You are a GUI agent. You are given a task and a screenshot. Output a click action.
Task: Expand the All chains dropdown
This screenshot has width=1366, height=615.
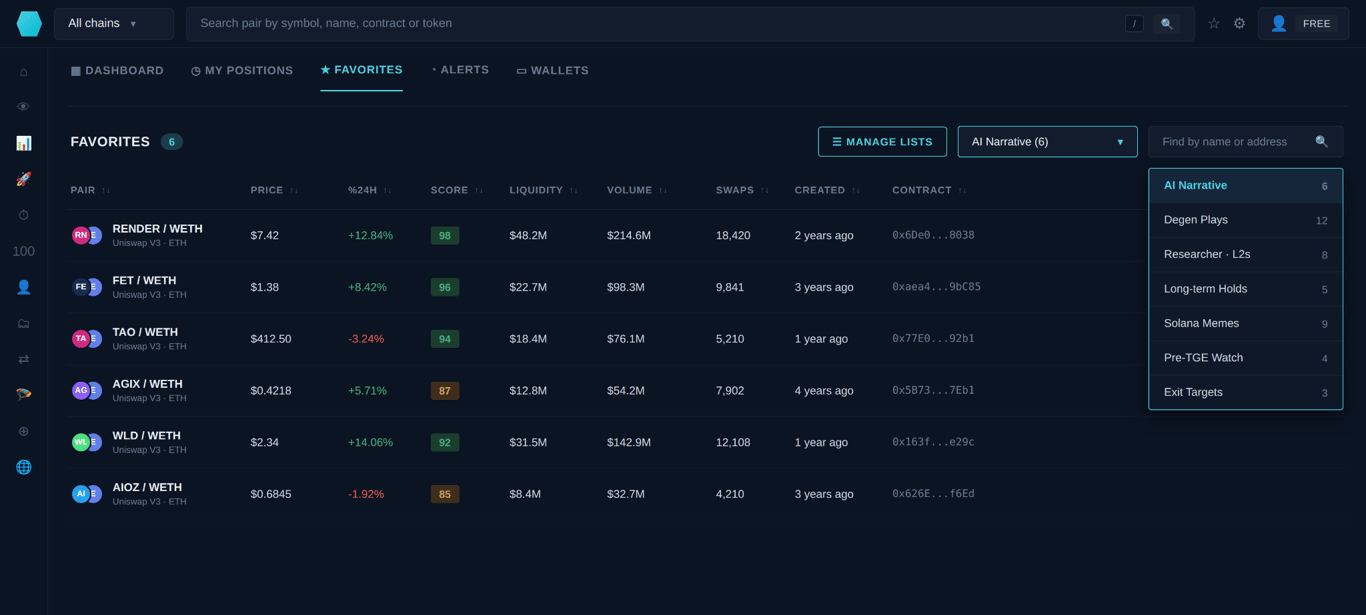[114, 24]
